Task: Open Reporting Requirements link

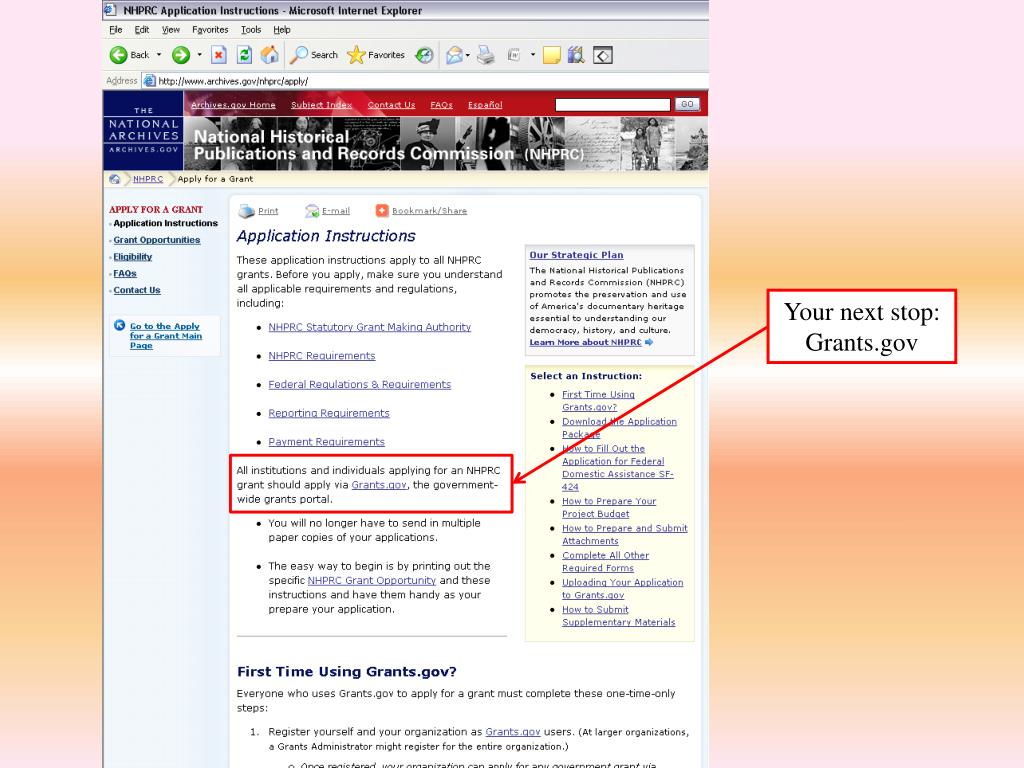Action: (329, 413)
